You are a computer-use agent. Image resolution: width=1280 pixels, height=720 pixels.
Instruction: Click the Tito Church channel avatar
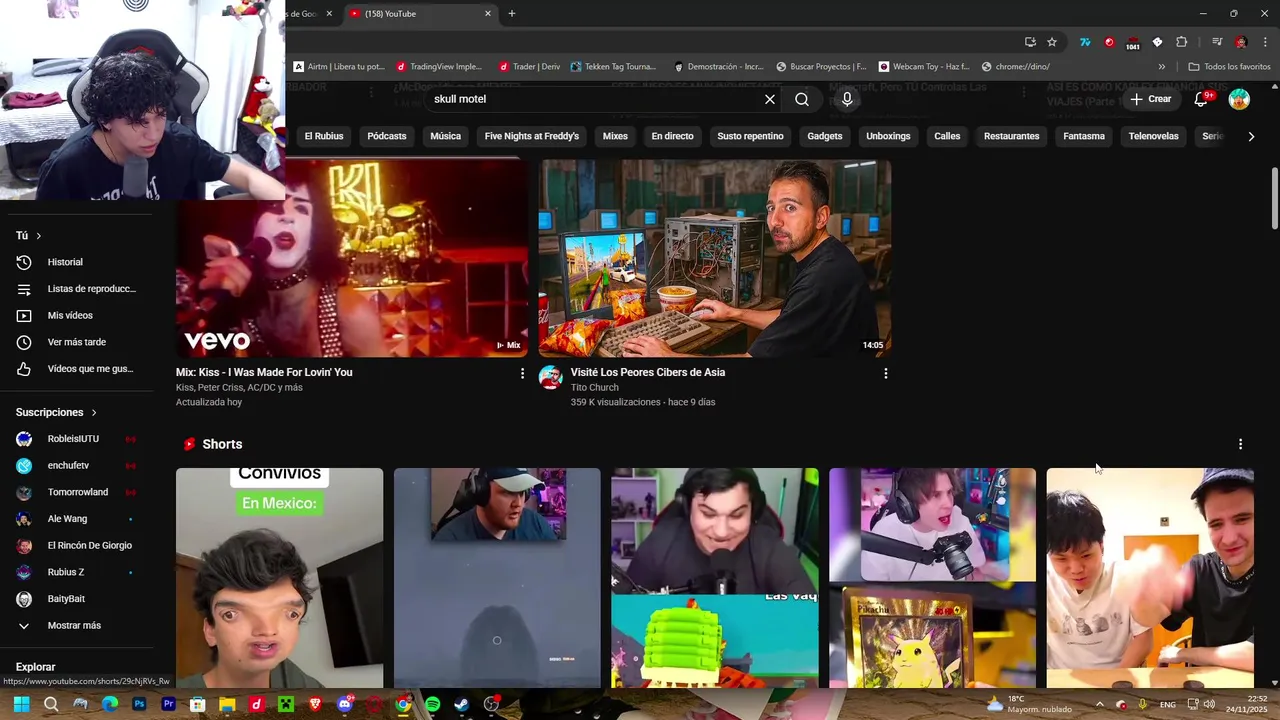550,377
